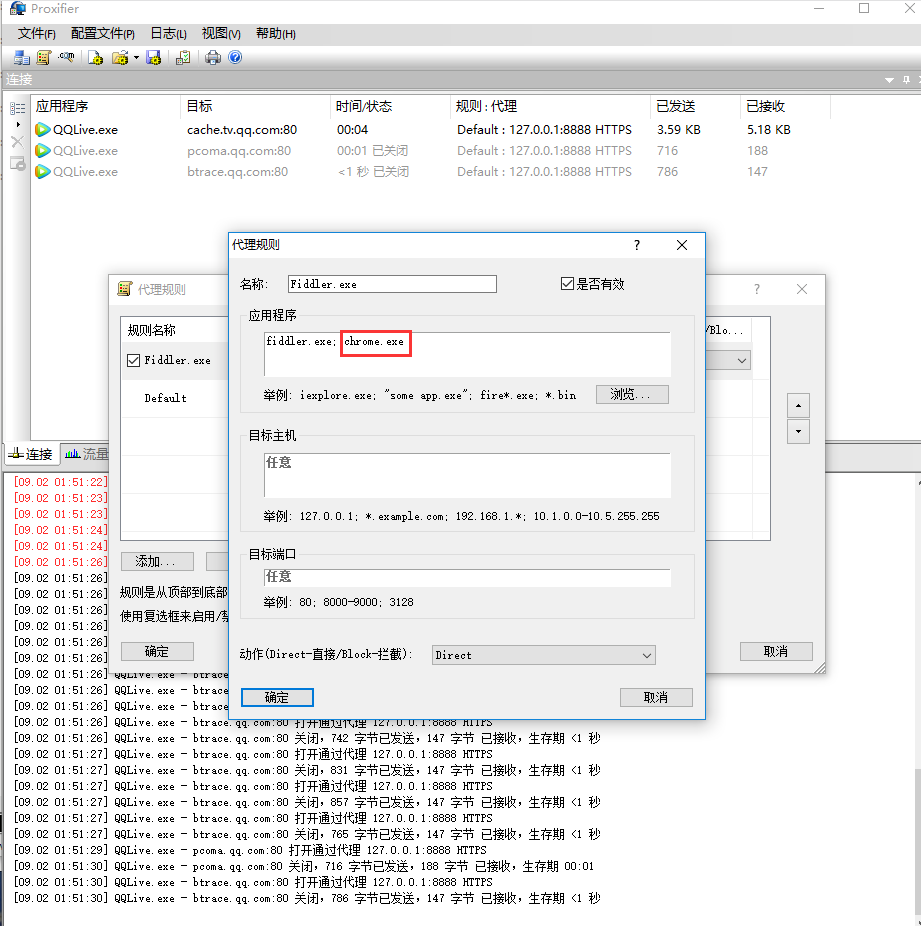921x926 pixels.
Task: Click the printer toolbar icon
Action: click(x=213, y=57)
